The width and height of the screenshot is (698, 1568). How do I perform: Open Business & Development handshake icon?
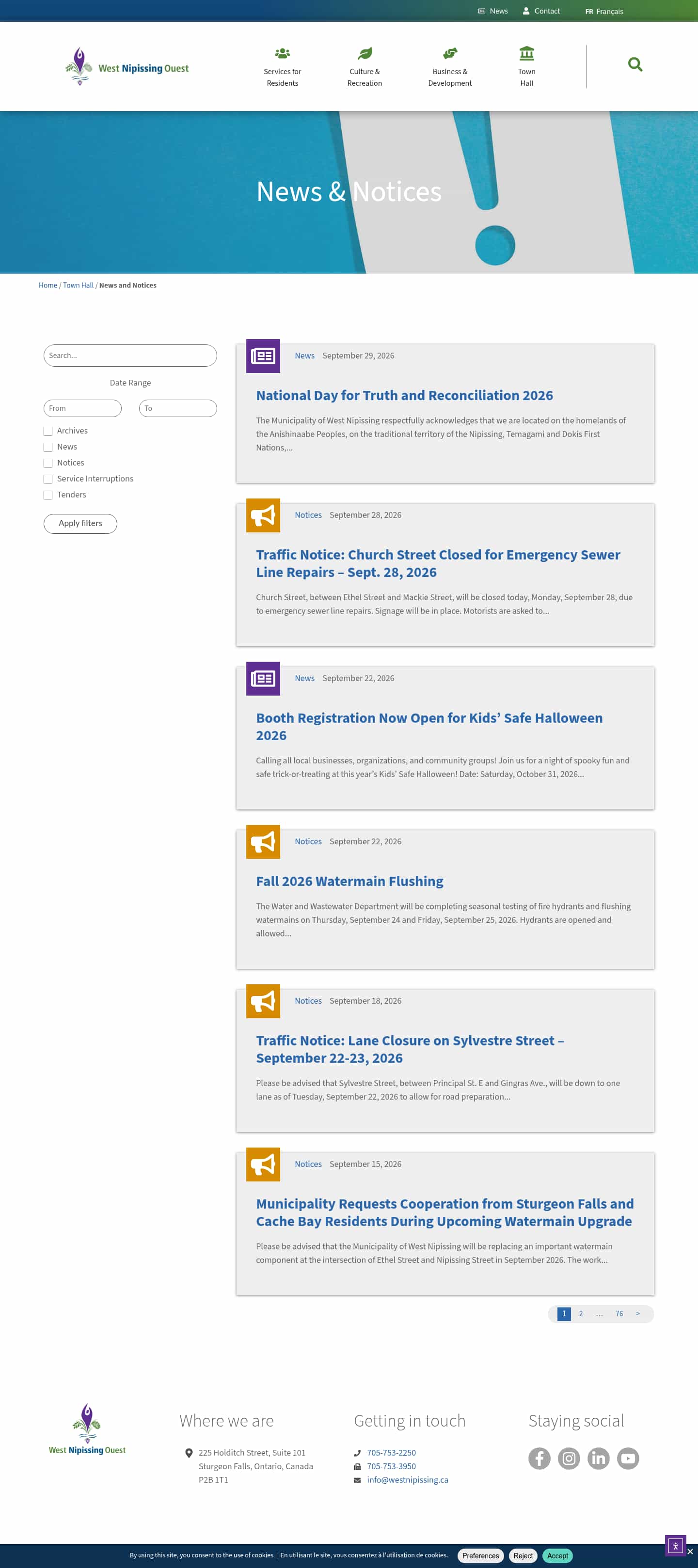[x=449, y=54]
